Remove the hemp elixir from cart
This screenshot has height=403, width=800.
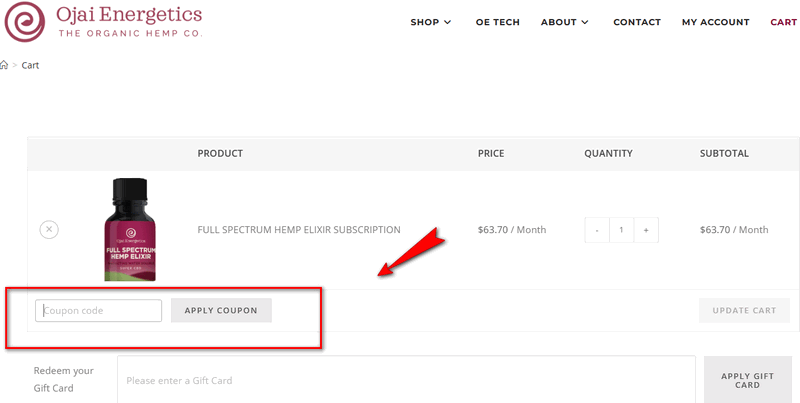49,230
